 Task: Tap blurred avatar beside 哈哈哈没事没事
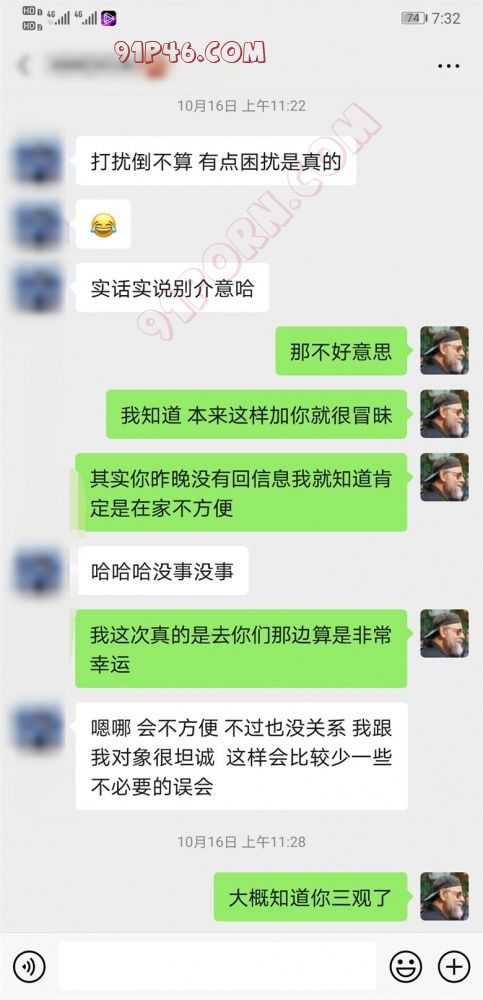[38, 571]
